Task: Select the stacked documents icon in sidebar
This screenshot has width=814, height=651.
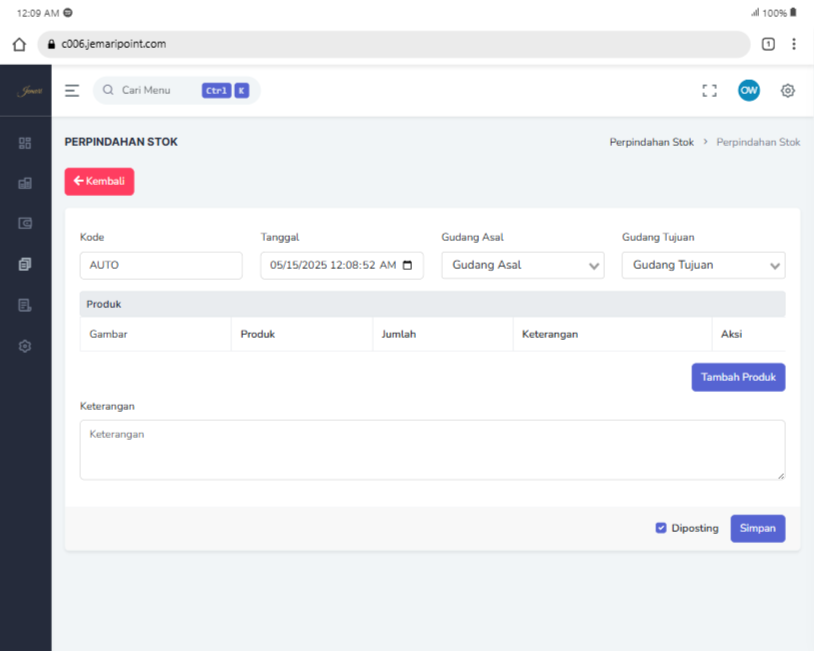Action: (x=25, y=265)
